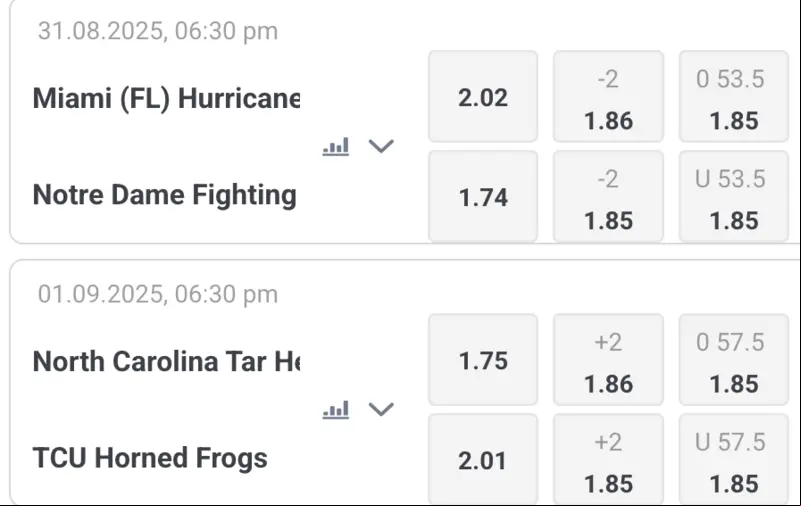Select North Carolina moneyline odds 1.75
801x506 pixels.
(483, 360)
